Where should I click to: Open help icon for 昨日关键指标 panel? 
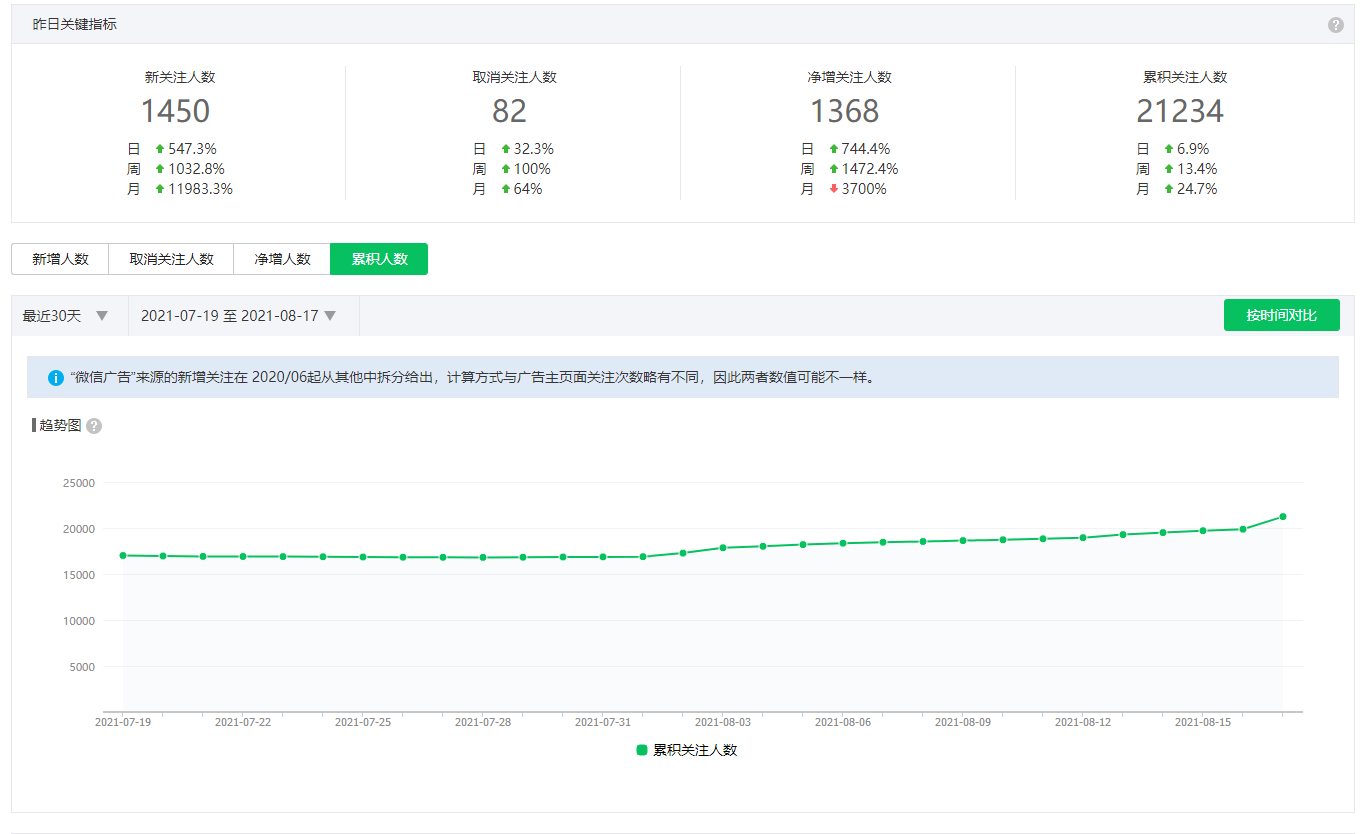coord(1335,25)
